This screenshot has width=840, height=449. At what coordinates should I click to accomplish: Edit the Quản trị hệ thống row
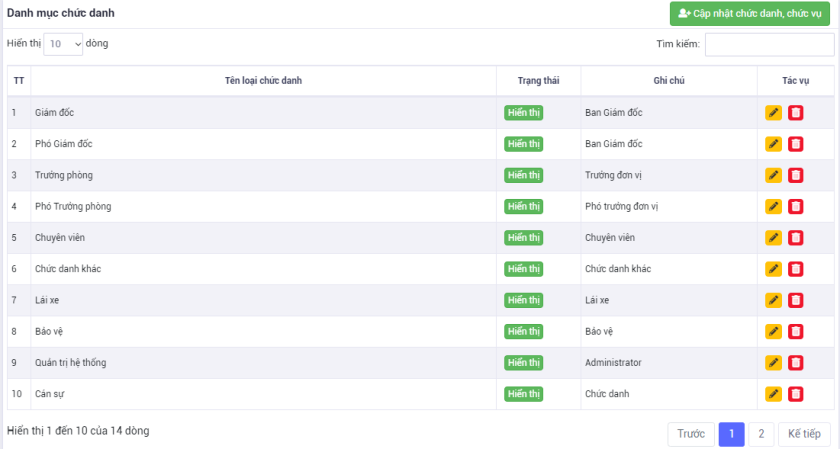point(773,363)
